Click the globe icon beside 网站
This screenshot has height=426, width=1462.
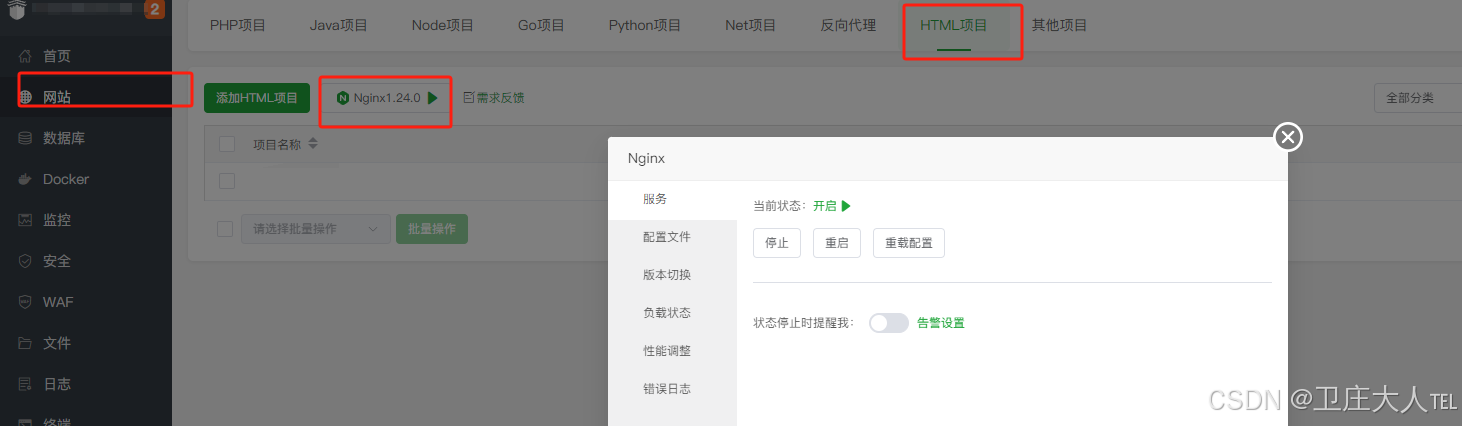pos(26,97)
